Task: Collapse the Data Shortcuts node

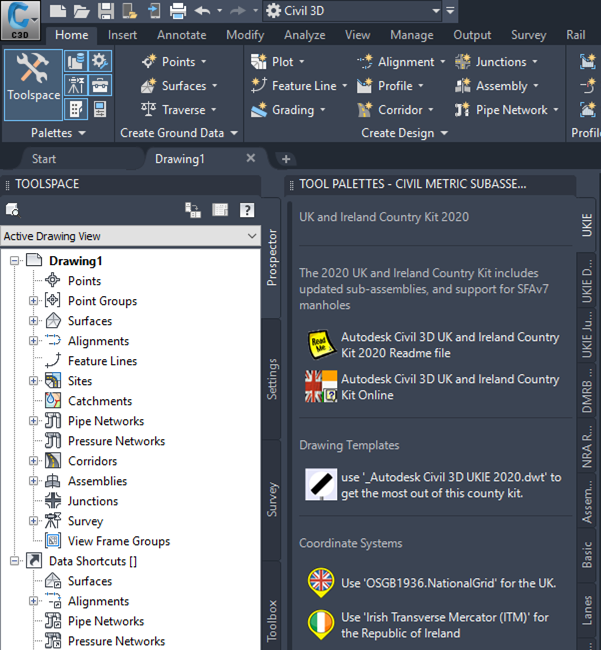Action: tap(15, 561)
